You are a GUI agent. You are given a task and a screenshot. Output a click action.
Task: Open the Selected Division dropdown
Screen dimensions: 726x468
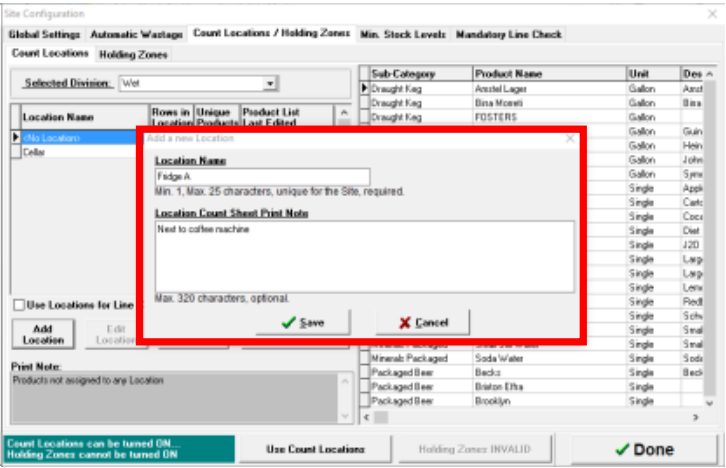pos(270,84)
